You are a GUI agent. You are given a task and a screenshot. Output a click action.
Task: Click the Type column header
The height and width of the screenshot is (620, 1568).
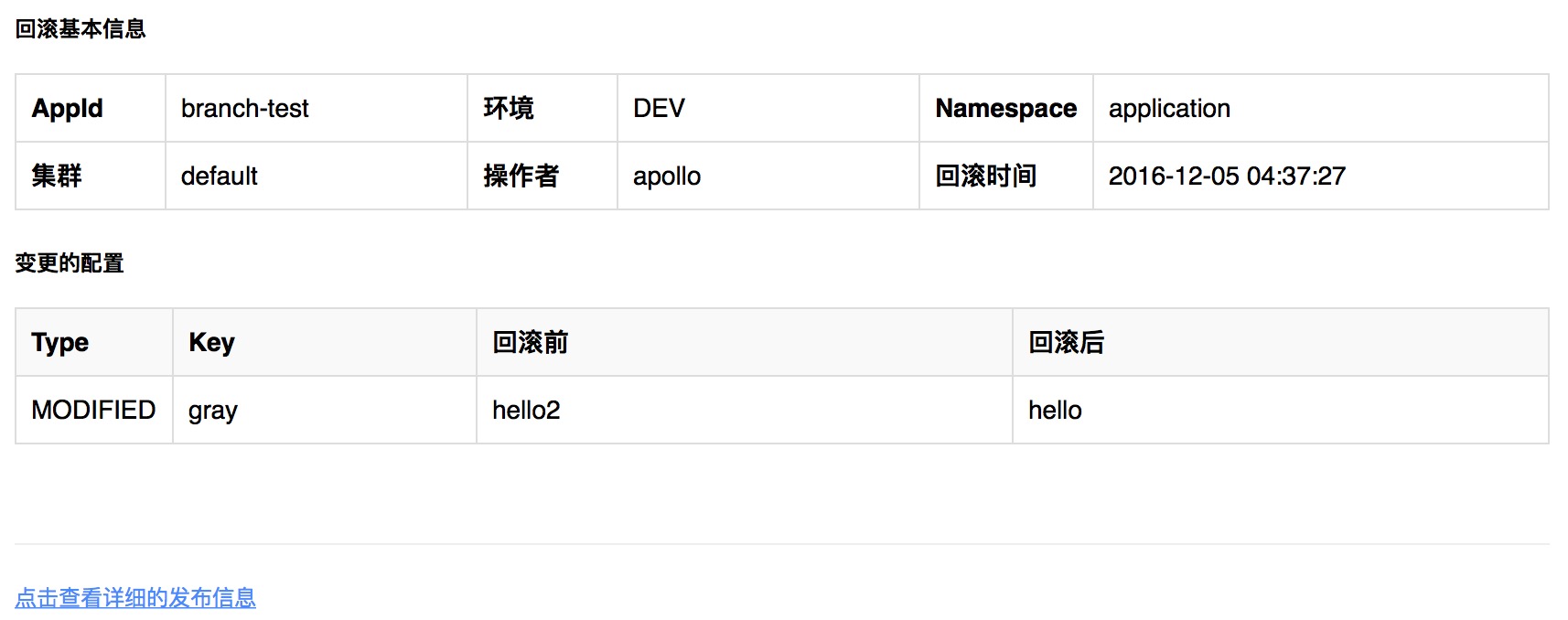(x=60, y=343)
